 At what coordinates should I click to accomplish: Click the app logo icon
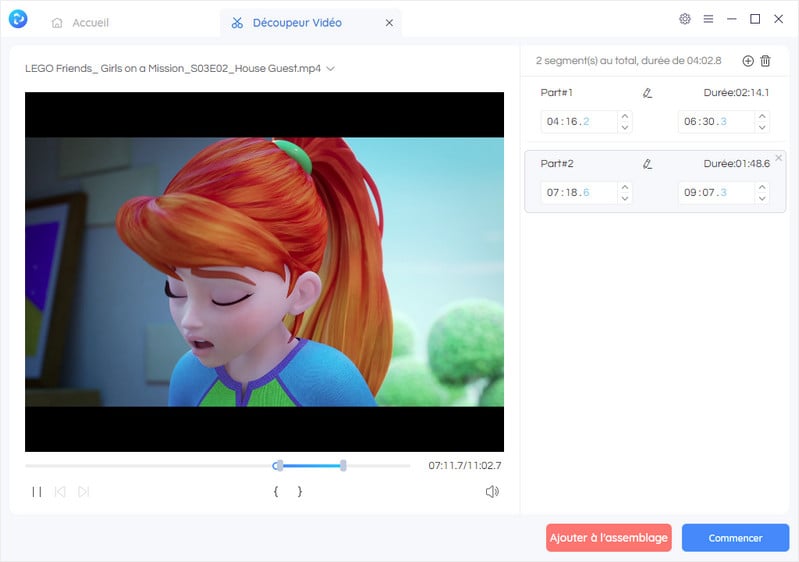[x=18, y=19]
